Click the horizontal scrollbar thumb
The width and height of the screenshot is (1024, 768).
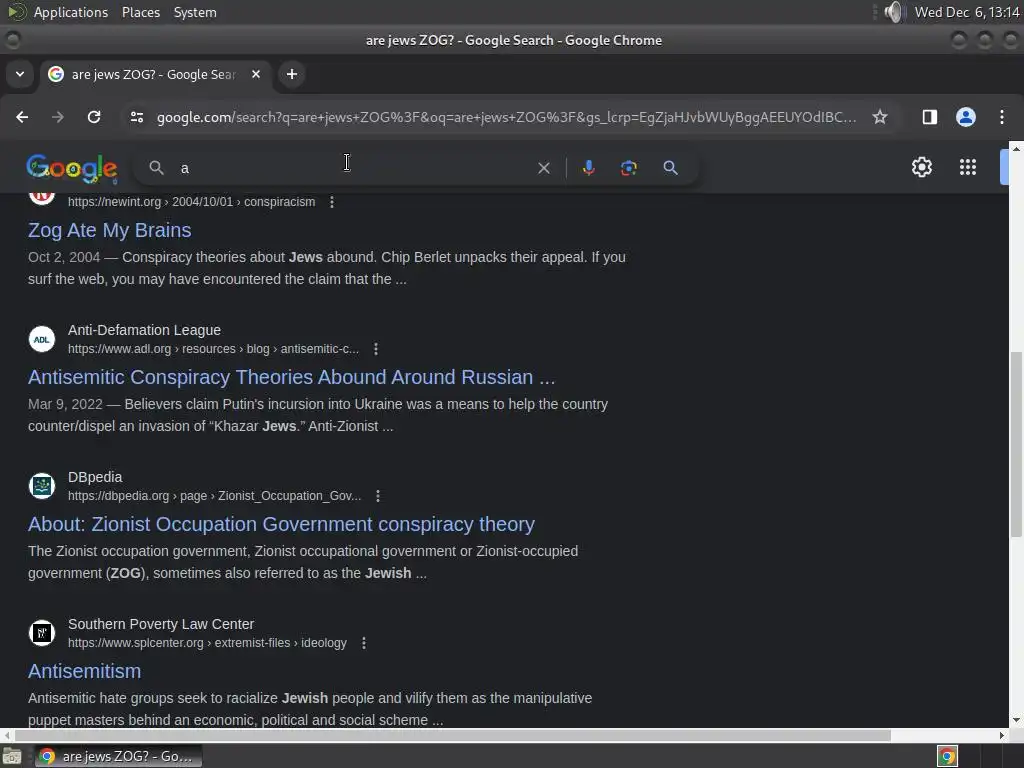click(x=453, y=735)
